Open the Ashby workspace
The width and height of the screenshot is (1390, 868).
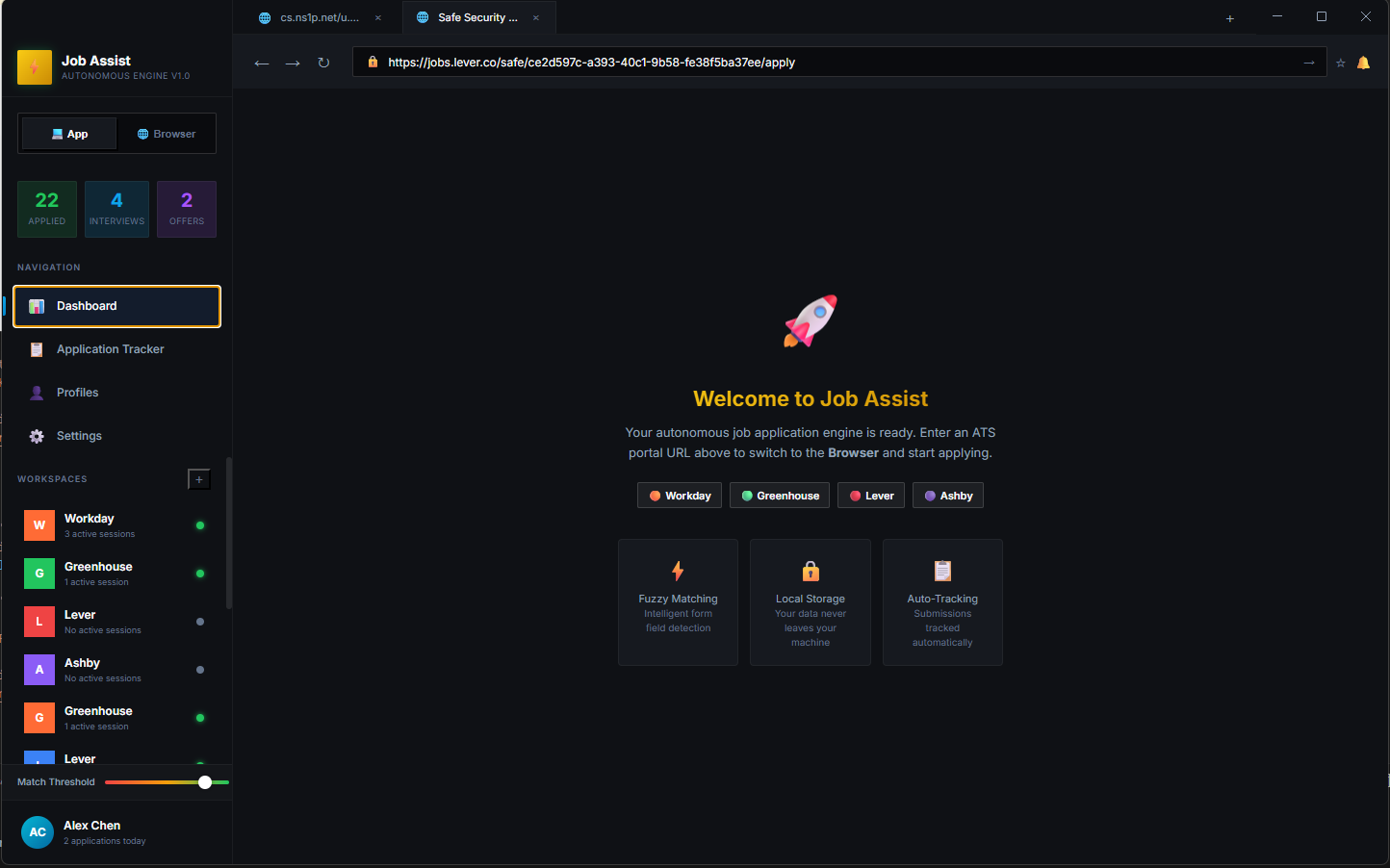[116, 670]
